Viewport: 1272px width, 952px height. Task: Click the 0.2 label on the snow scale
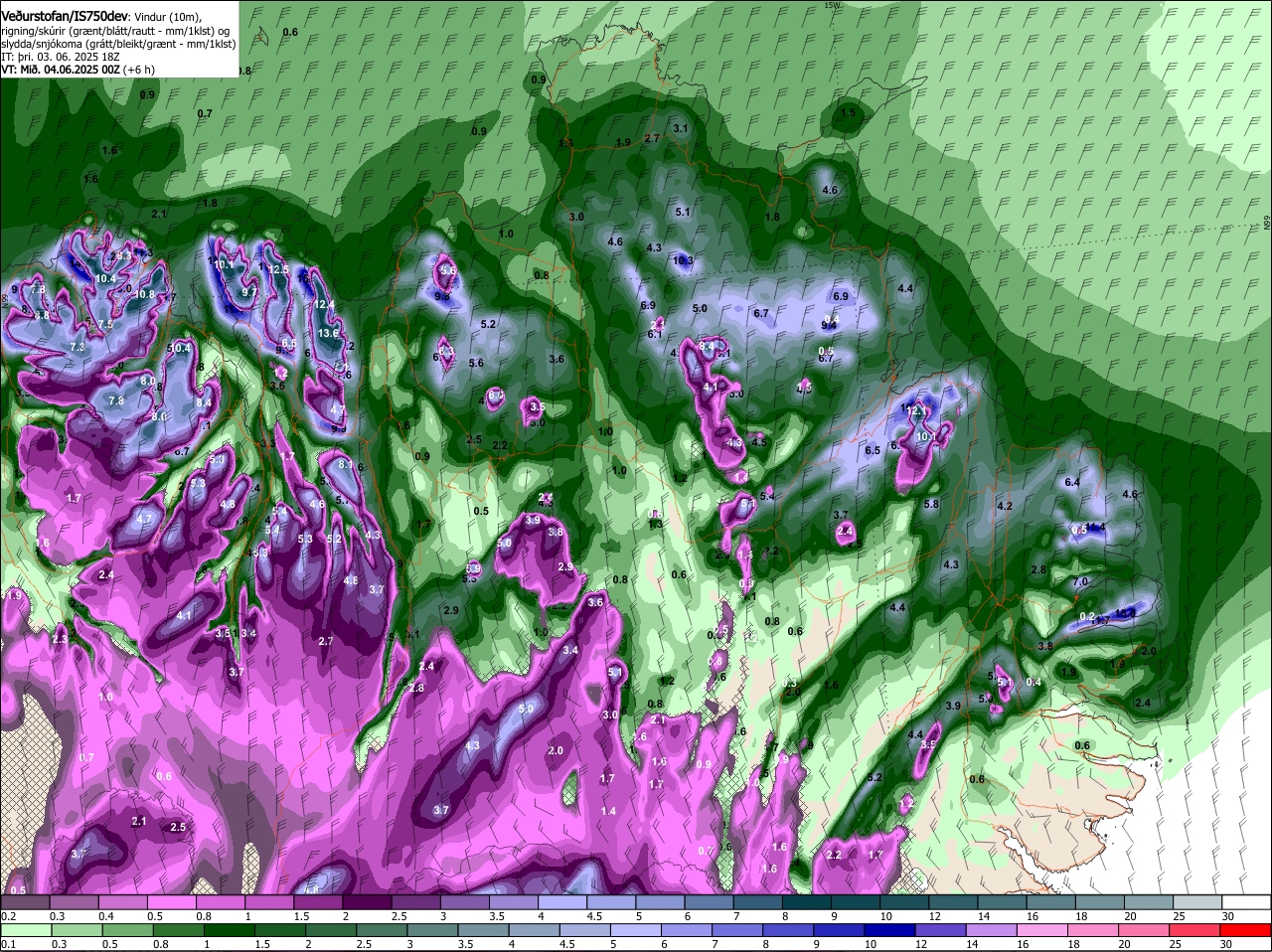pyautogui.click(x=8, y=916)
